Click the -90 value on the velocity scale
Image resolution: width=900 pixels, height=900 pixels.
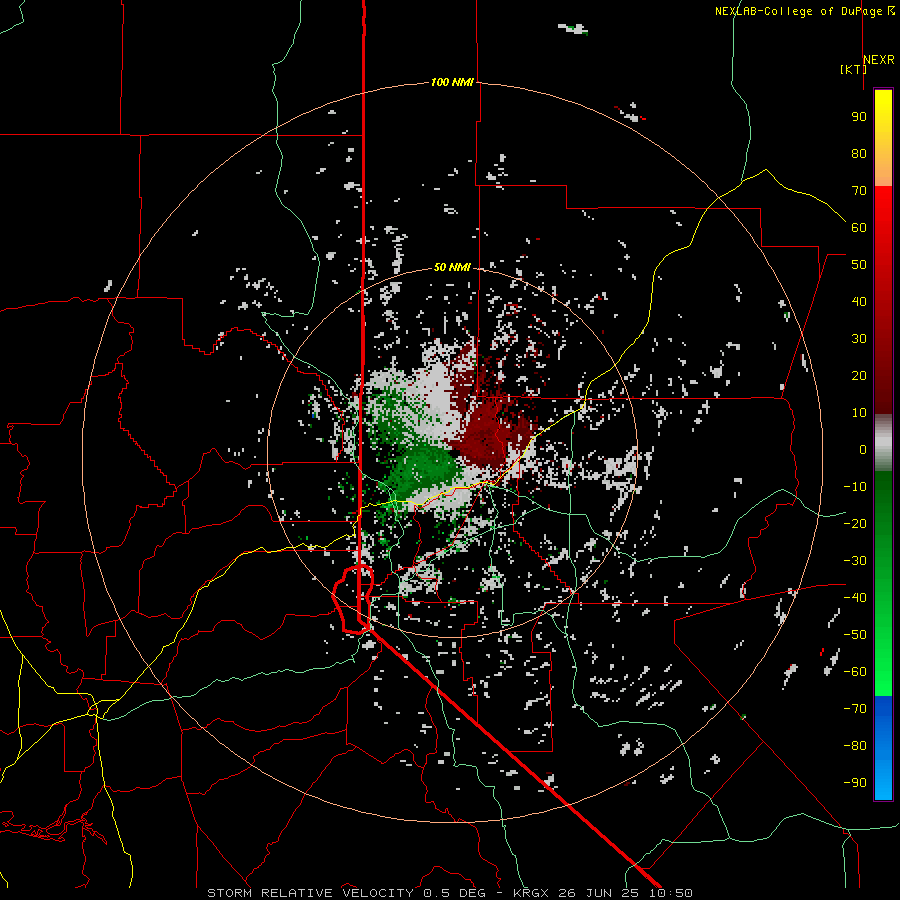pyautogui.click(x=855, y=783)
